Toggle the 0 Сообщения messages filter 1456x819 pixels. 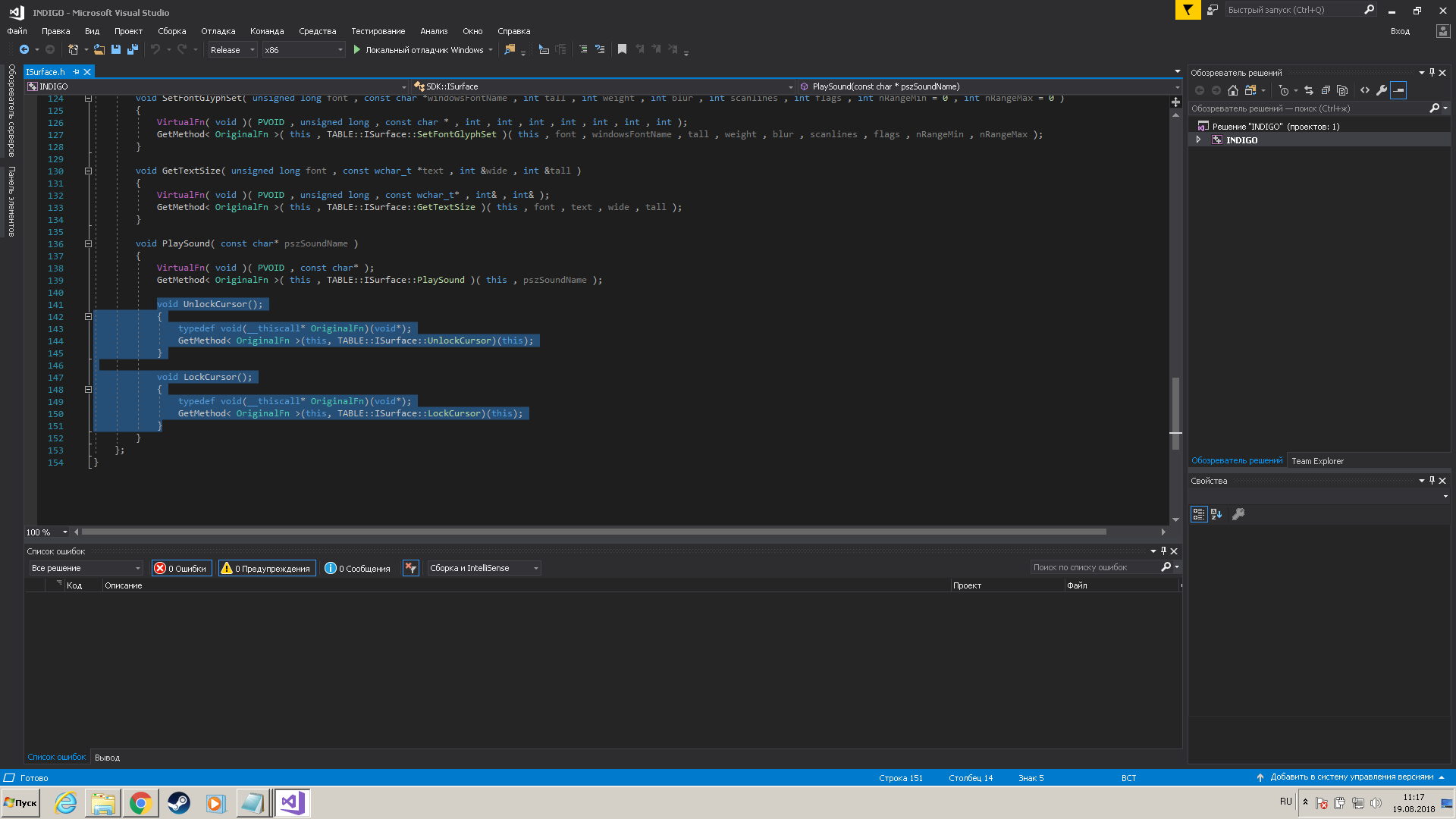pyautogui.click(x=357, y=568)
